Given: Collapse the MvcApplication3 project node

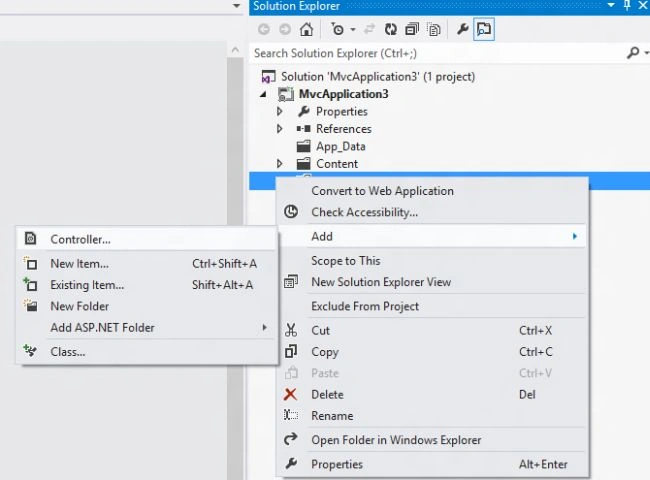Looking at the screenshot, I should click(x=264, y=95).
